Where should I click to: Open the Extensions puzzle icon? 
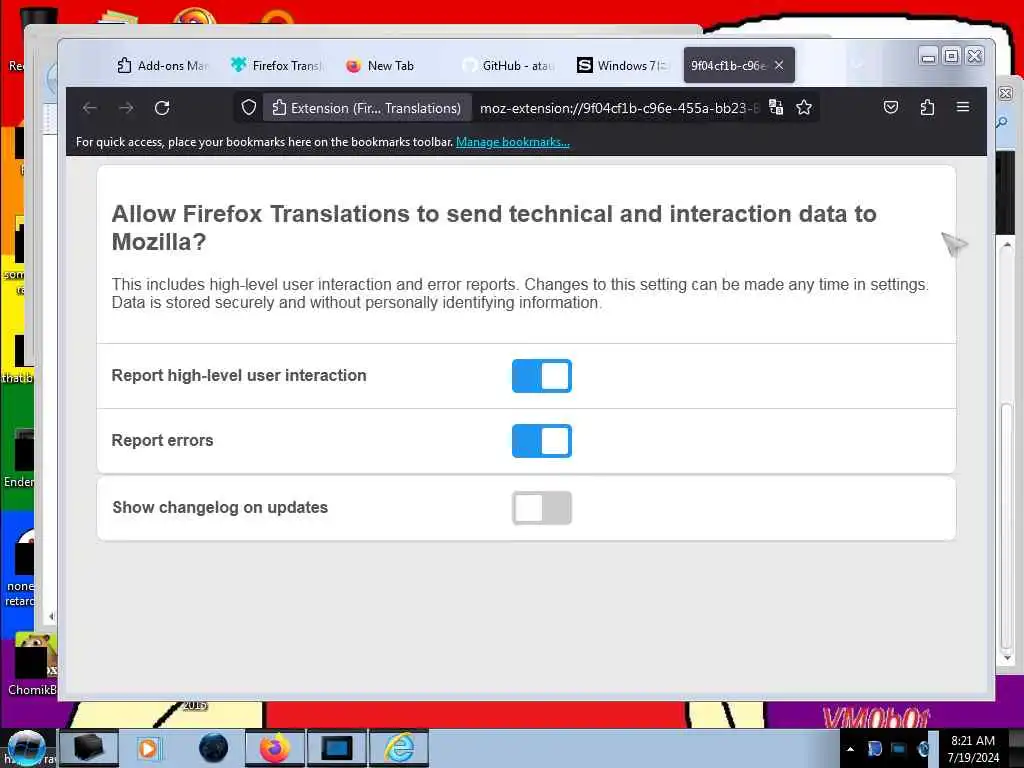tap(927, 108)
